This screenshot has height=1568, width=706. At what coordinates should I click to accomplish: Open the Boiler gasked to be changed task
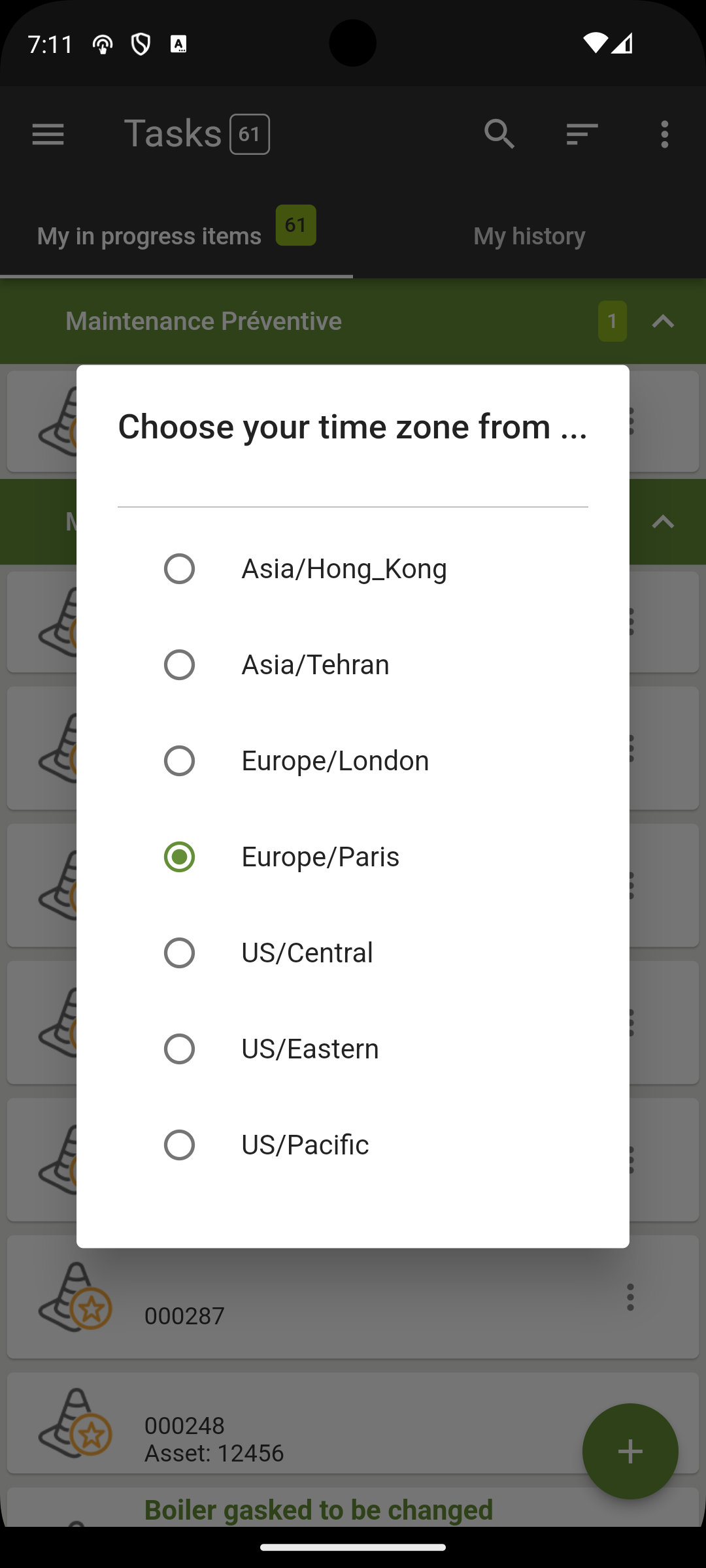click(318, 1509)
